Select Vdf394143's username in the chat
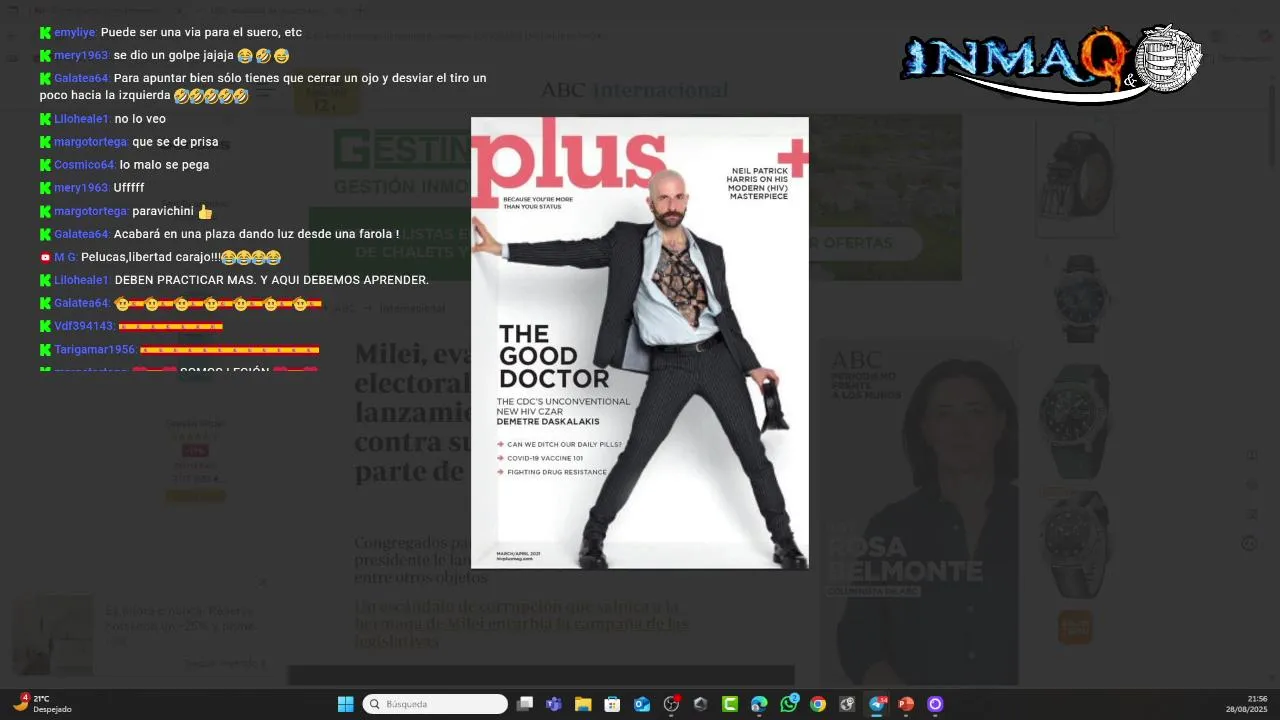Image resolution: width=1280 pixels, height=720 pixels. (84, 326)
